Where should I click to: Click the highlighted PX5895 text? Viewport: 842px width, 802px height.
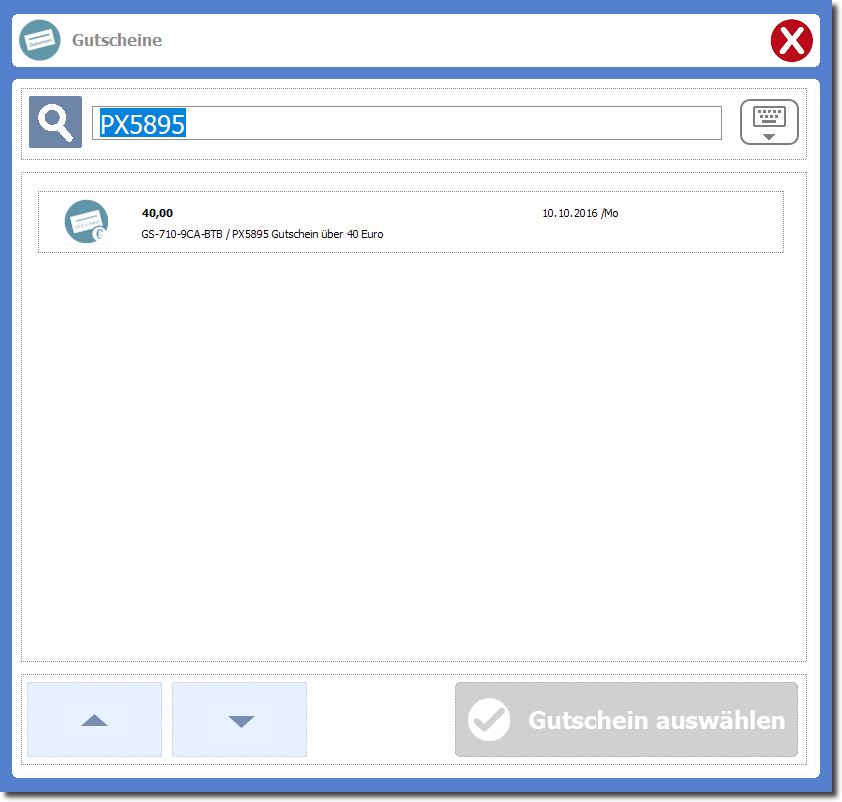(x=142, y=123)
